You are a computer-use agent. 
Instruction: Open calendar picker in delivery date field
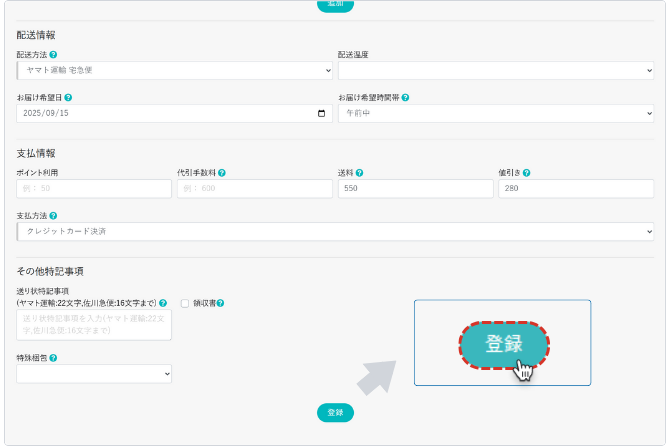click(x=321, y=114)
